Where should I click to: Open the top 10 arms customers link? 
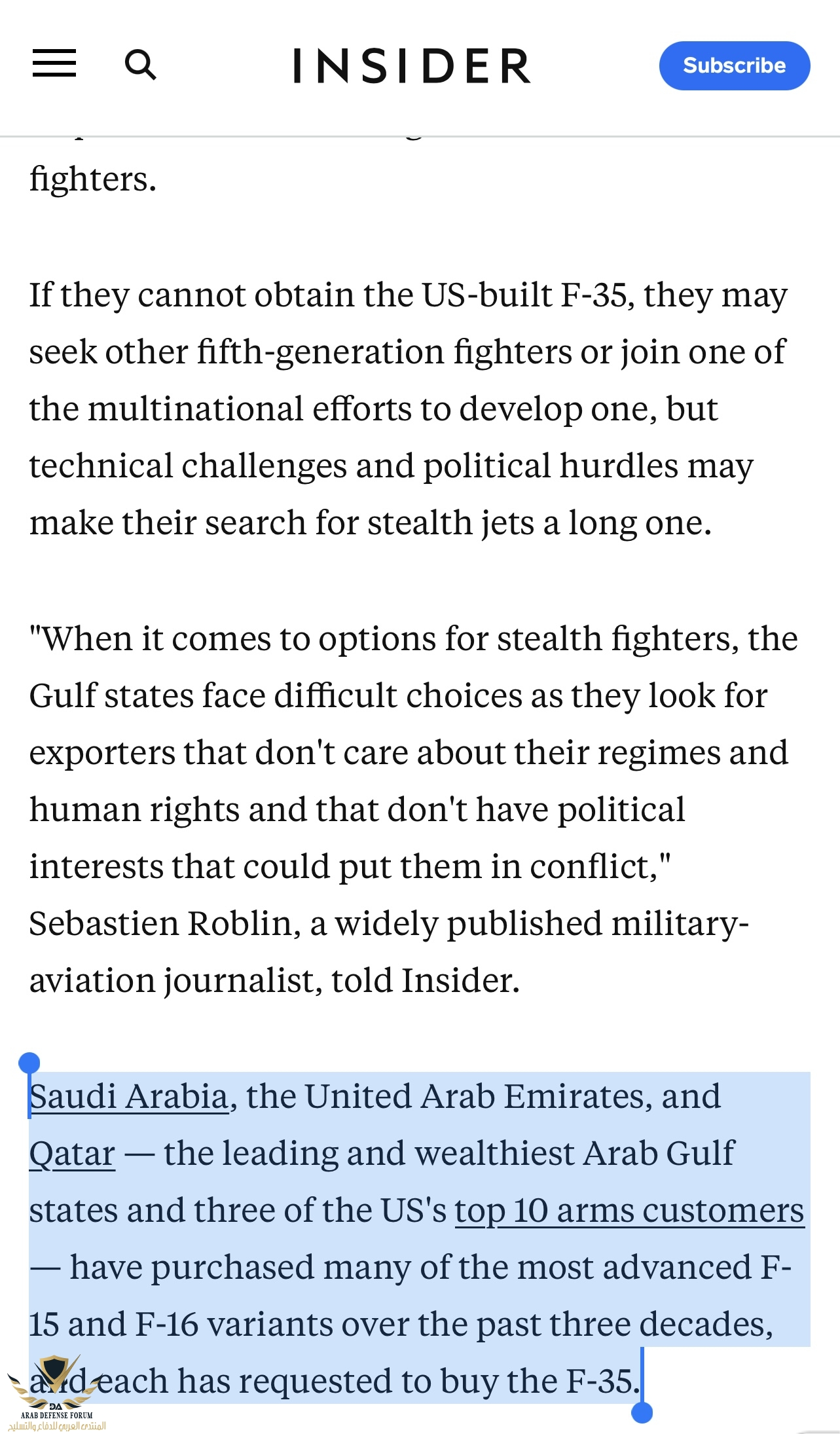[x=629, y=1210]
